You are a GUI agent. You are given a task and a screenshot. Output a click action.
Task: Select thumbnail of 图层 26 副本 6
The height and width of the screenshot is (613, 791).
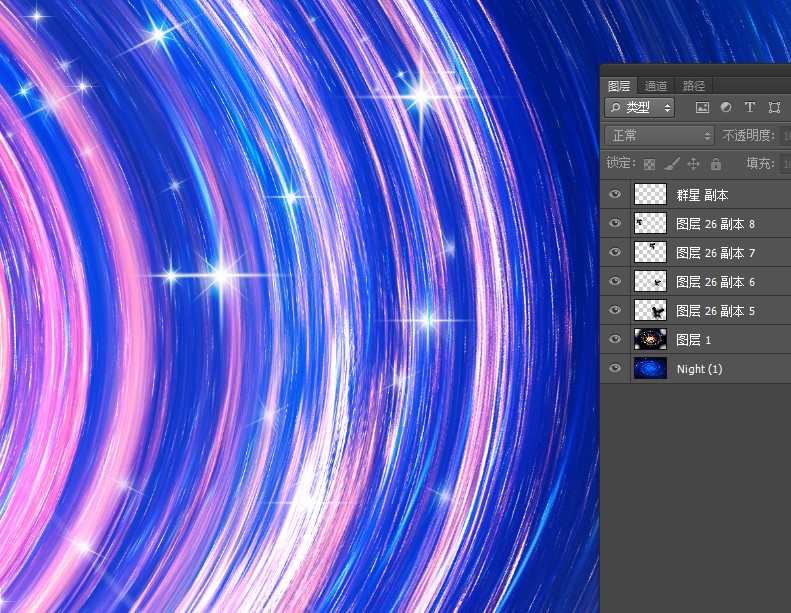[650, 281]
